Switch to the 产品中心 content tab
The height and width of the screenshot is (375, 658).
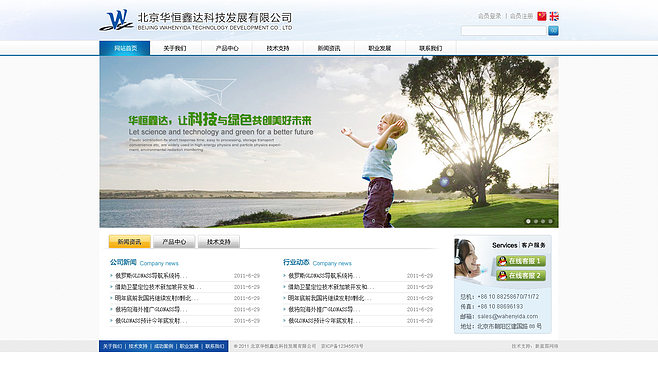tap(174, 242)
